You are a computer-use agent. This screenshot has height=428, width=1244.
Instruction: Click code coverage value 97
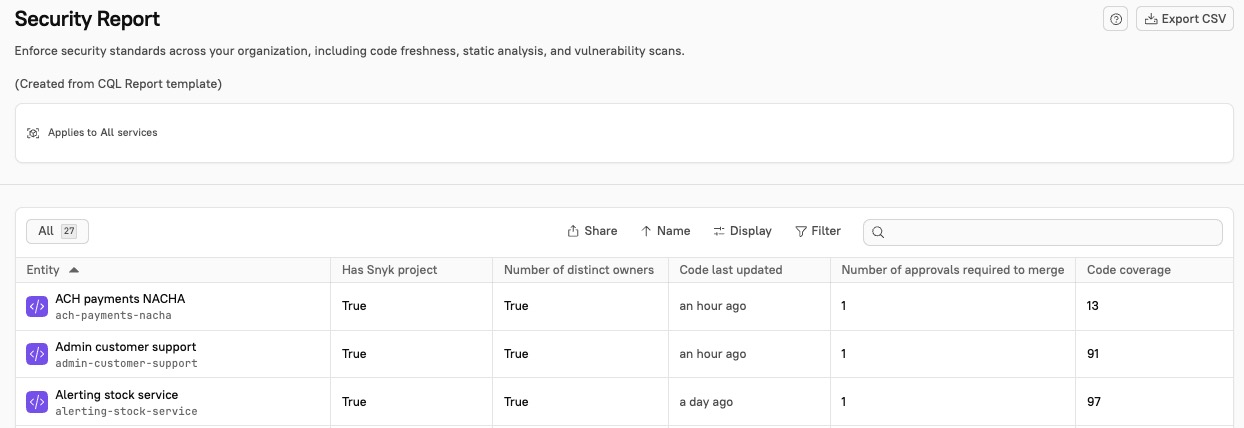click(1094, 402)
